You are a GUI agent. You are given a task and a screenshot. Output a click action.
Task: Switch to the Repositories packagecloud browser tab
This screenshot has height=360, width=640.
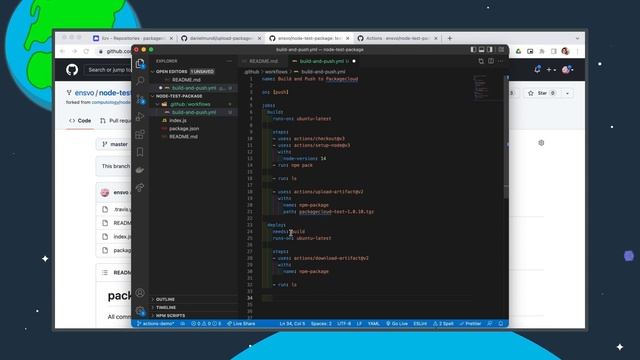point(133,38)
